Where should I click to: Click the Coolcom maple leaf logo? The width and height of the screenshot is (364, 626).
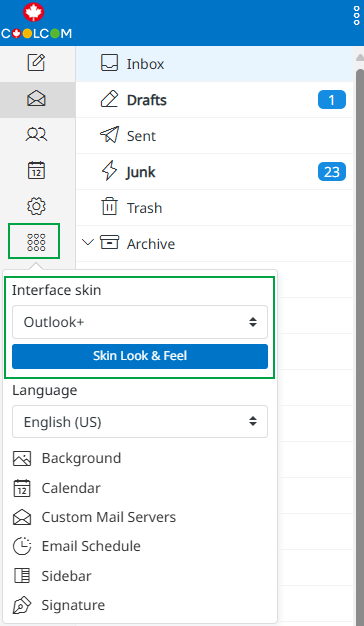point(36,21)
